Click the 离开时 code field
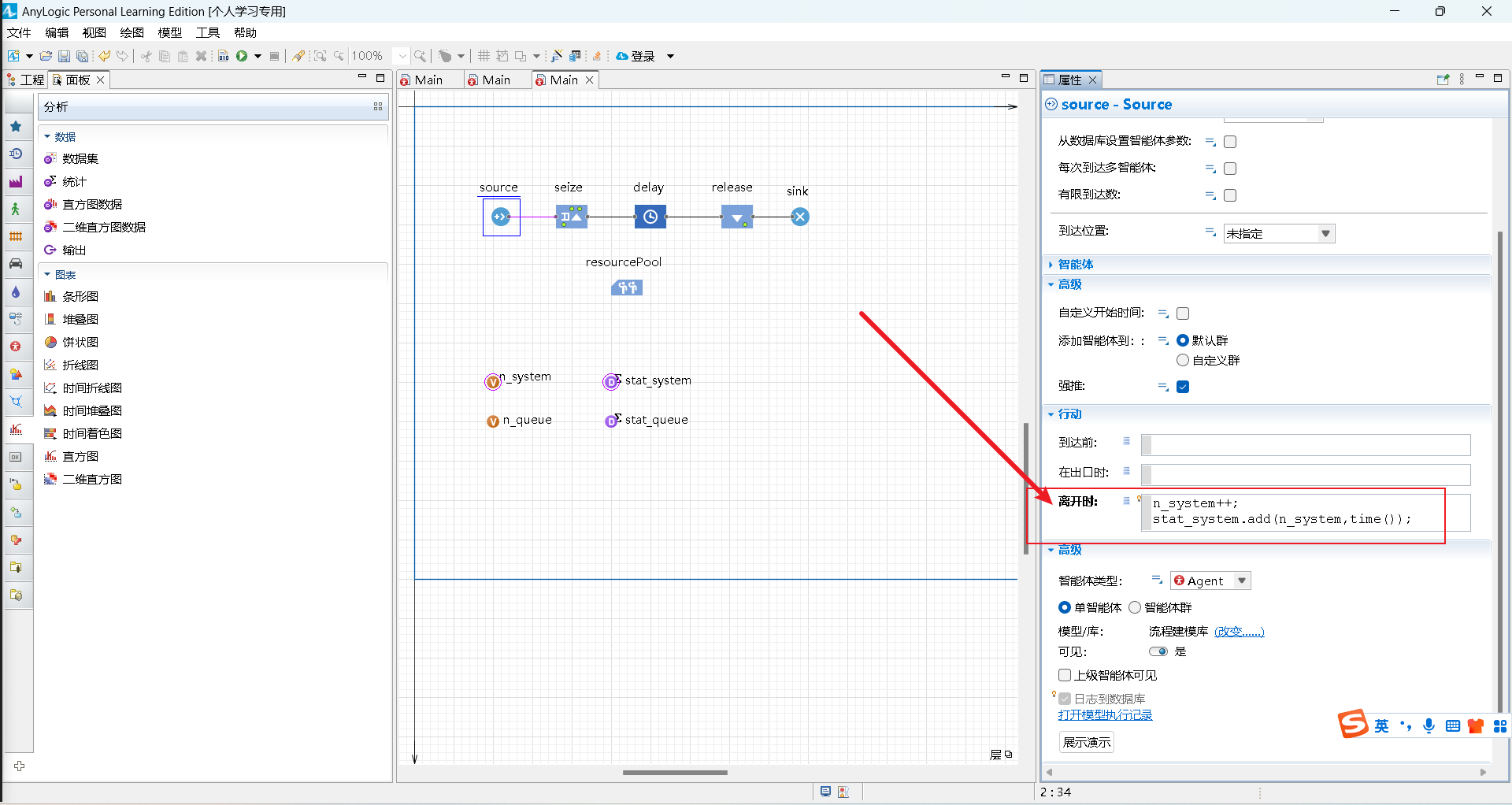 coord(1306,512)
